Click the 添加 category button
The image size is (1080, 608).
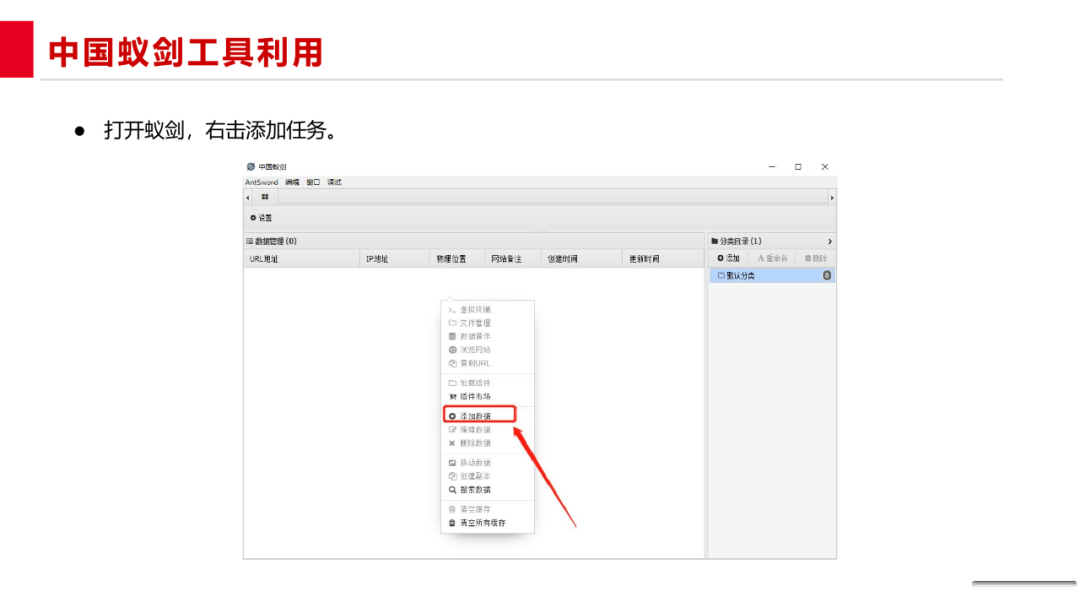pyautogui.click(x=728, y=258)
